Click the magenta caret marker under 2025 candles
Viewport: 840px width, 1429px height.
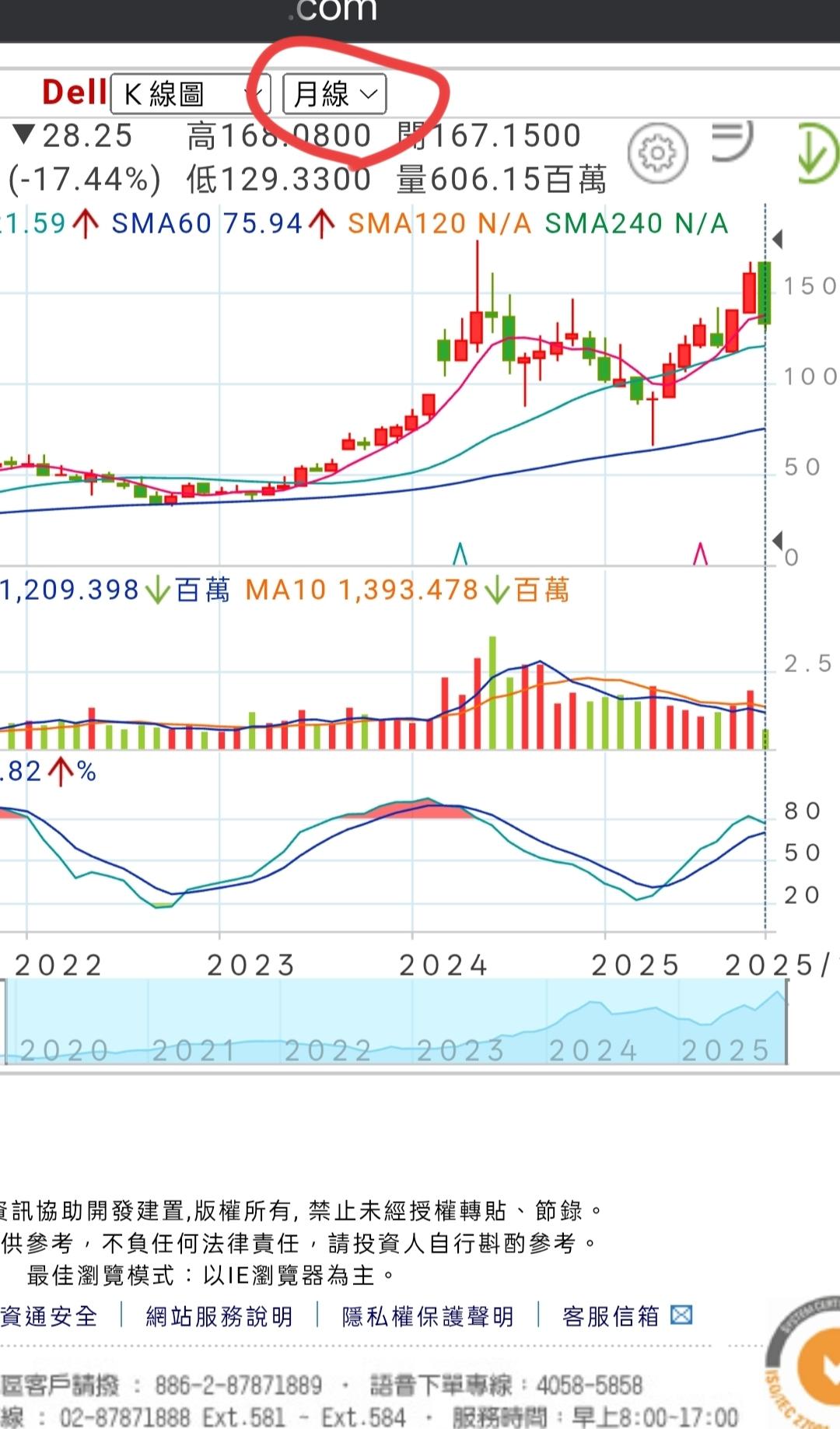[700, 554]
